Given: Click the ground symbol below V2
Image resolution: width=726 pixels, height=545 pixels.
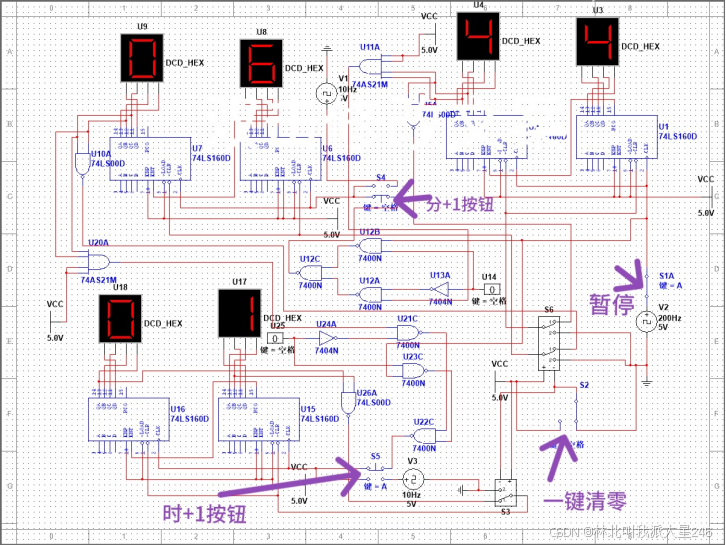Looking at the screenshot, I should tap(647, 382).
